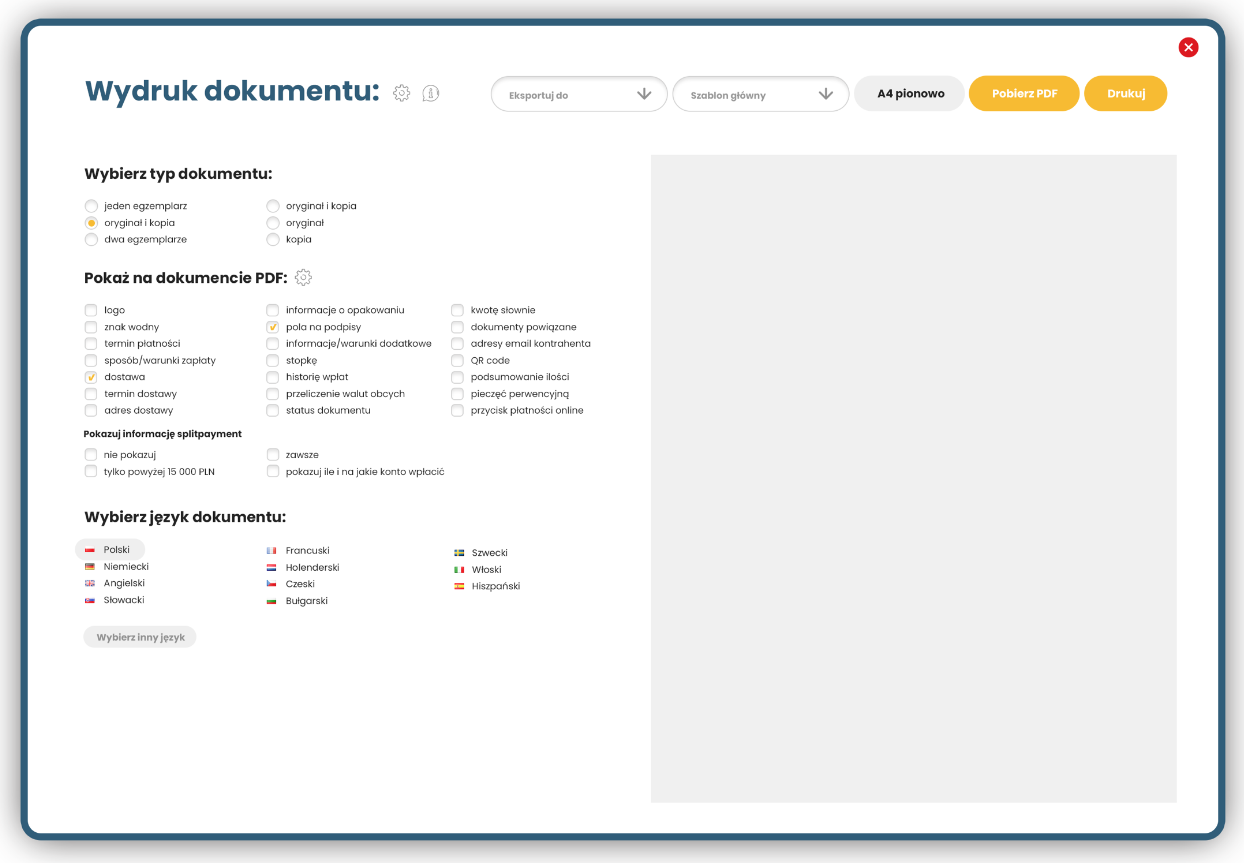Click the Italian flag beside Włoski
This screenshot has width=1244, height=863.
(458, 569)
